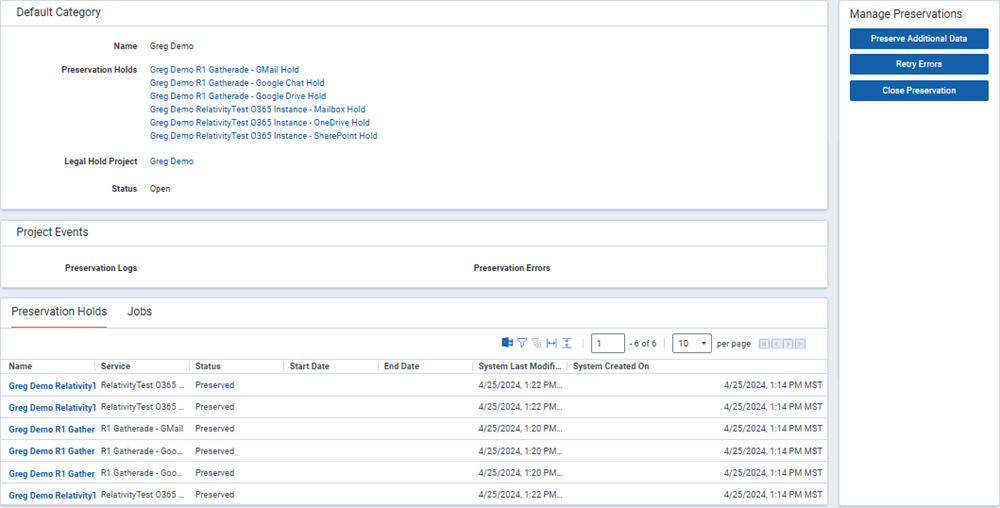Toggle row height with vertical arrows icon
Viewport: 1000px width, 508px height.
pyautogui.click(x=566, y=343)
